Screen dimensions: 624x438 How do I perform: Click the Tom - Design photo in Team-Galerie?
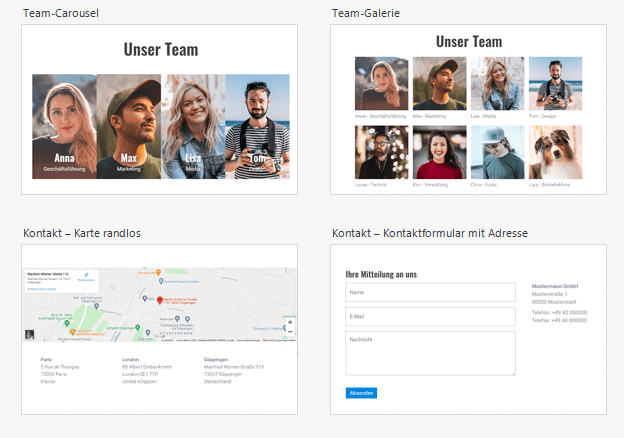point(556,84)
